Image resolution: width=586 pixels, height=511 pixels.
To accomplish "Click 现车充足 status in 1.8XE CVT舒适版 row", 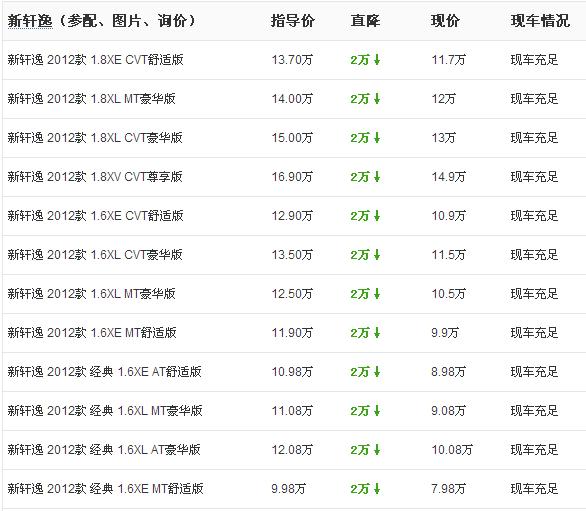I will click(x=534, y=60).
